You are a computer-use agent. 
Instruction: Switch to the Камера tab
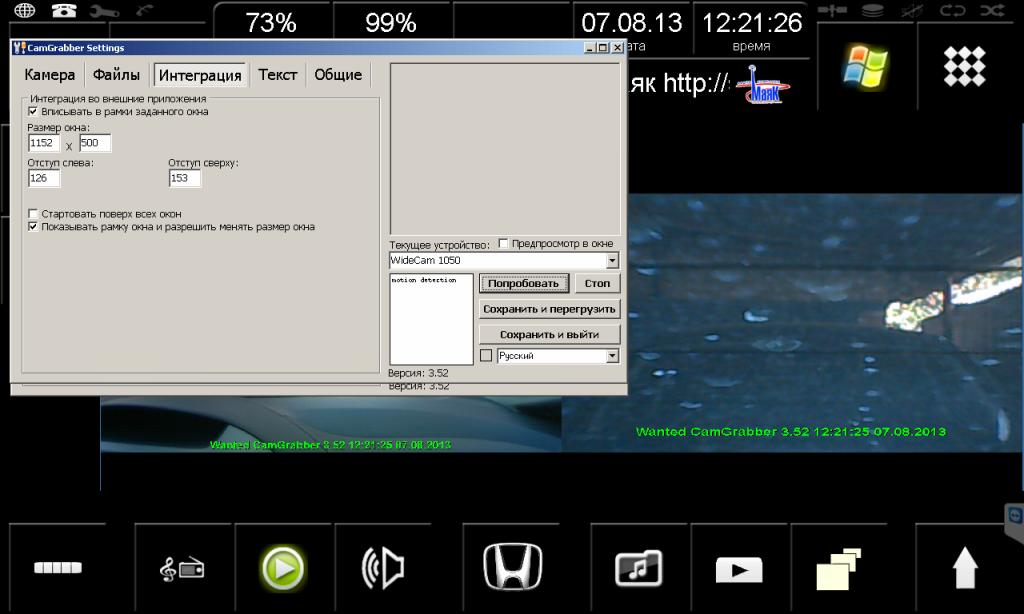pyautogui.click(x=50, y=75)
